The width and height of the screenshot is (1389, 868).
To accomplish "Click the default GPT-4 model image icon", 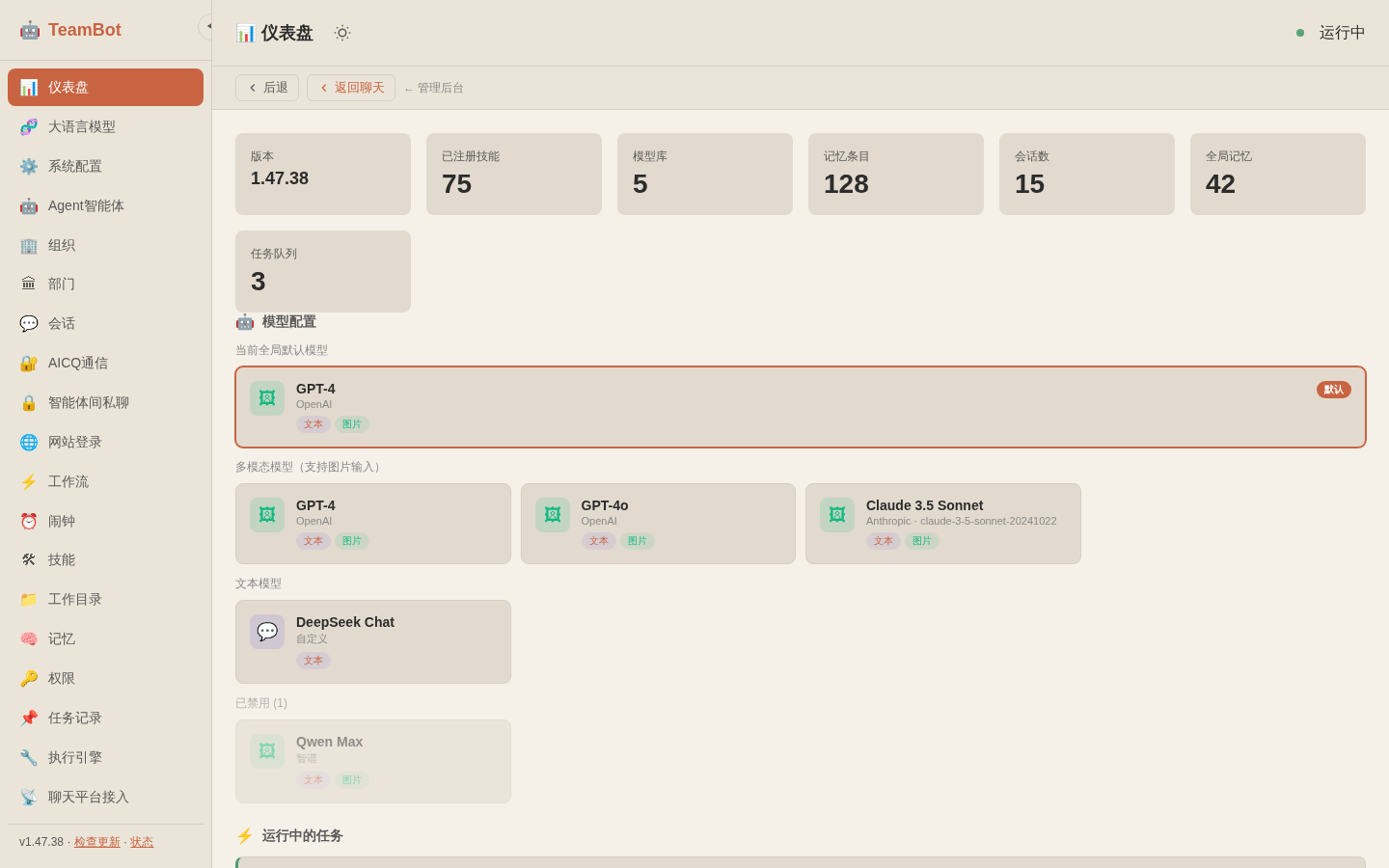I will point(267,398).
